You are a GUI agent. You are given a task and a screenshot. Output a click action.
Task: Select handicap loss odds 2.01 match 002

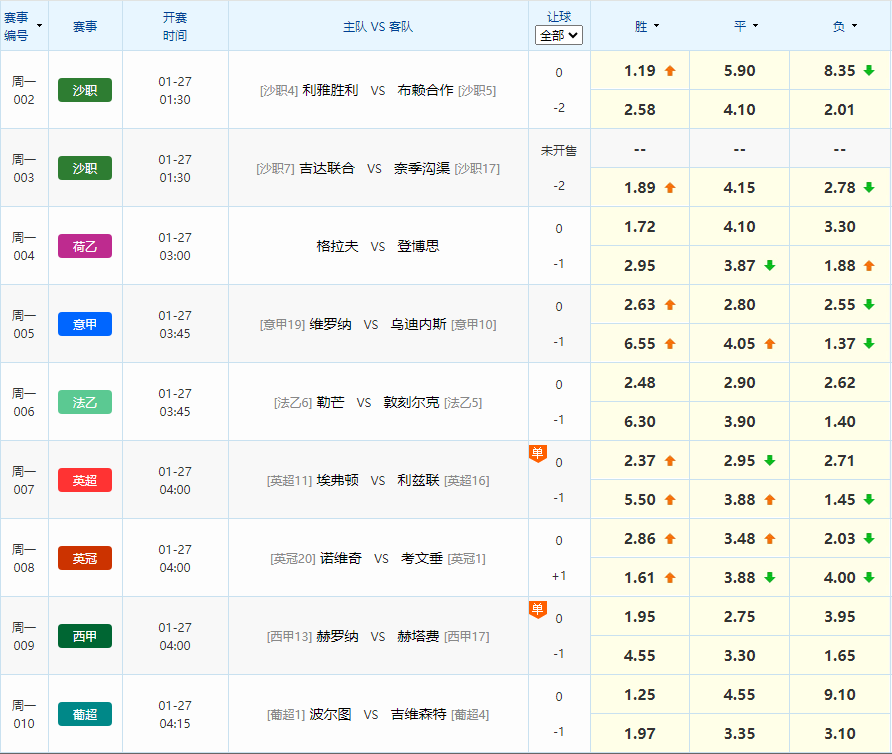[840, 109]
